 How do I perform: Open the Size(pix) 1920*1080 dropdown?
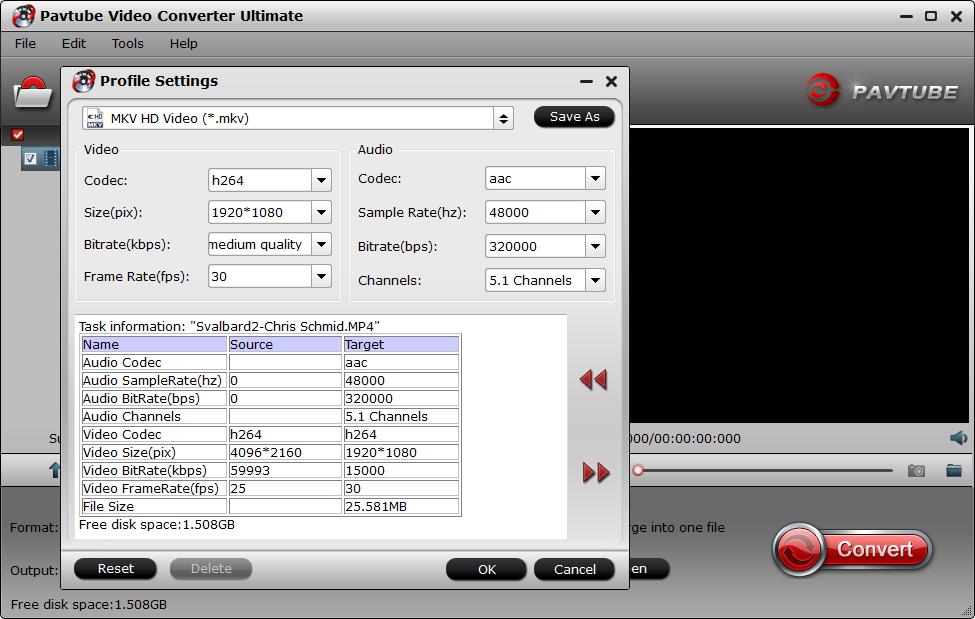(x=321, y=213)
